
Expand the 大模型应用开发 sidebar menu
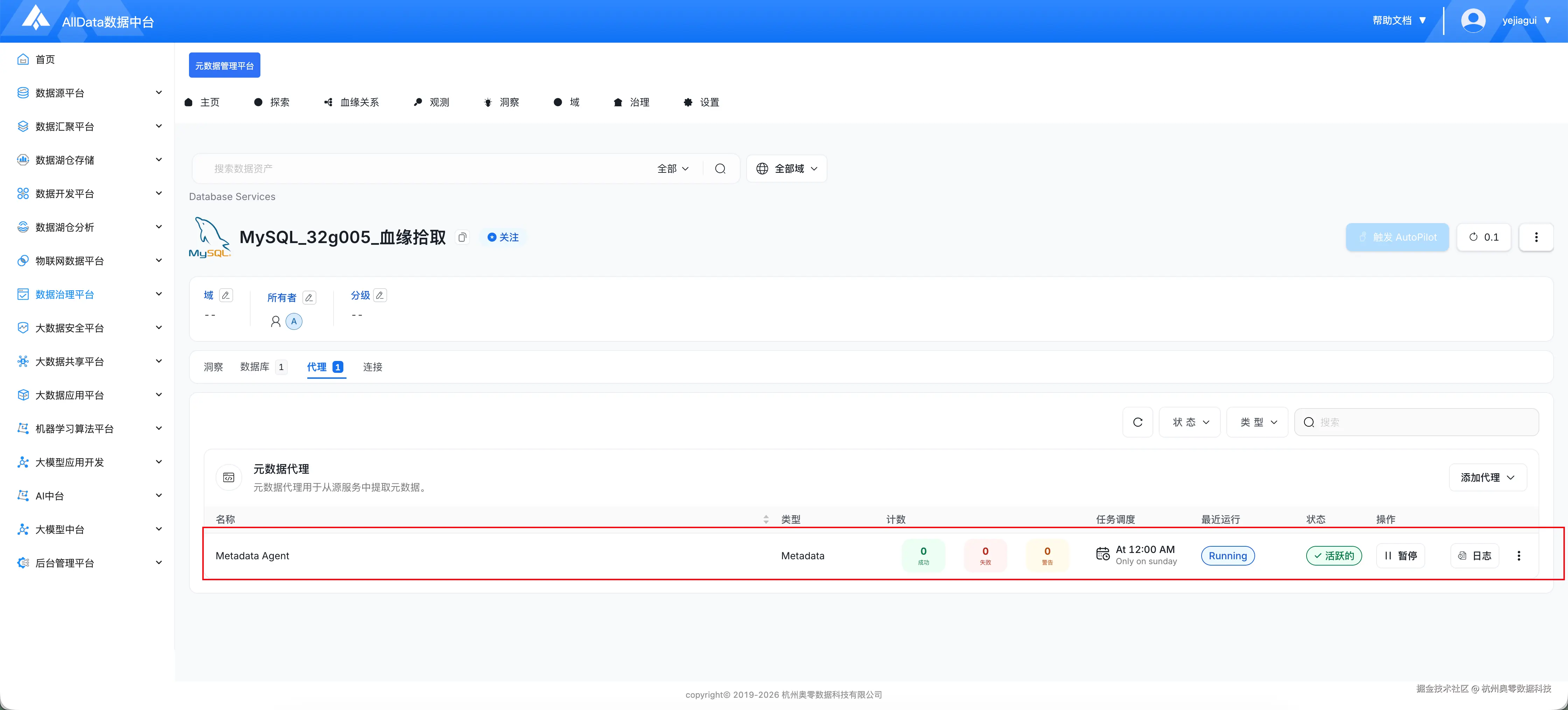159,462
